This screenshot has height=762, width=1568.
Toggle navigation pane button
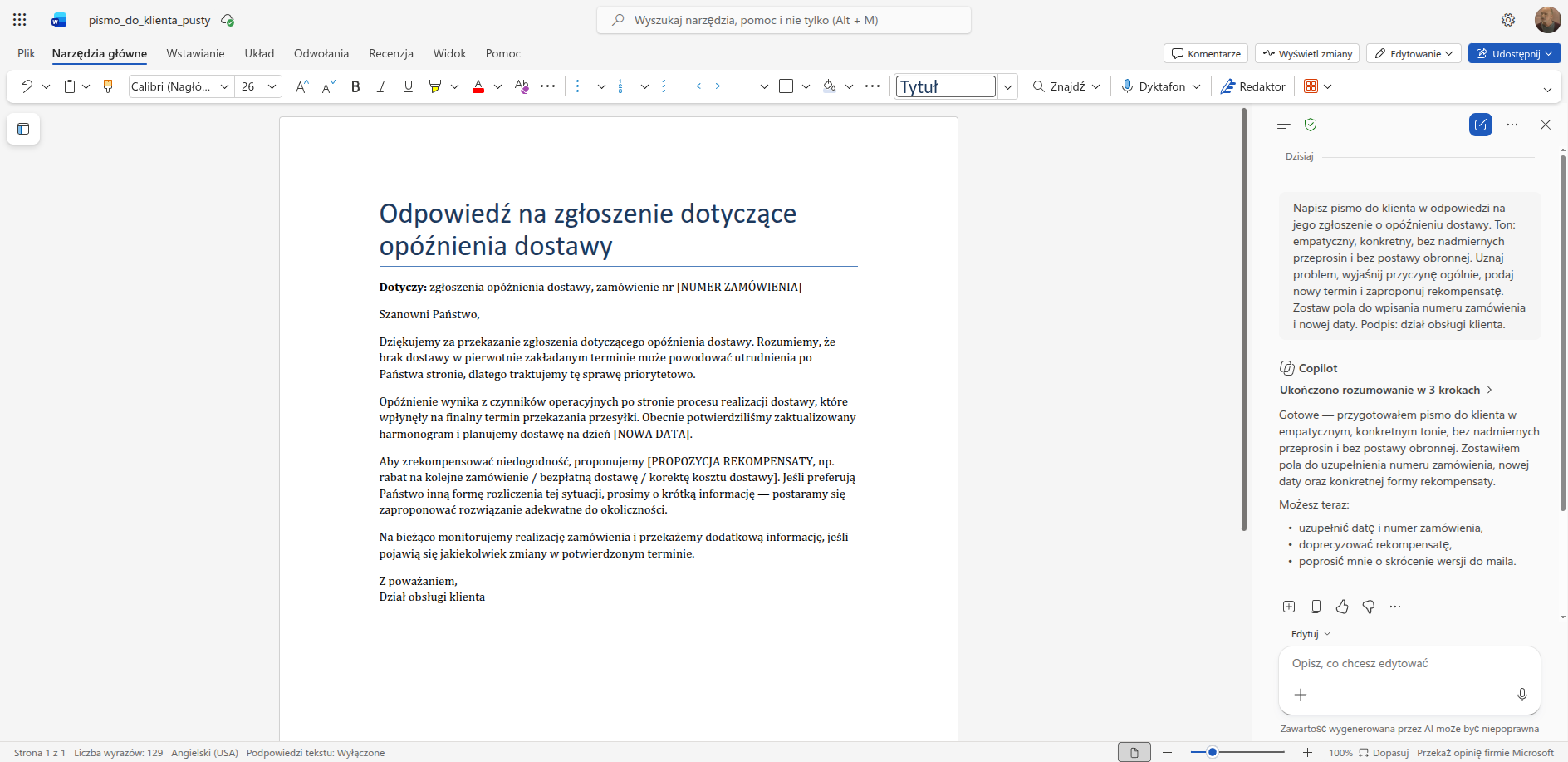[x=23, y=129]
